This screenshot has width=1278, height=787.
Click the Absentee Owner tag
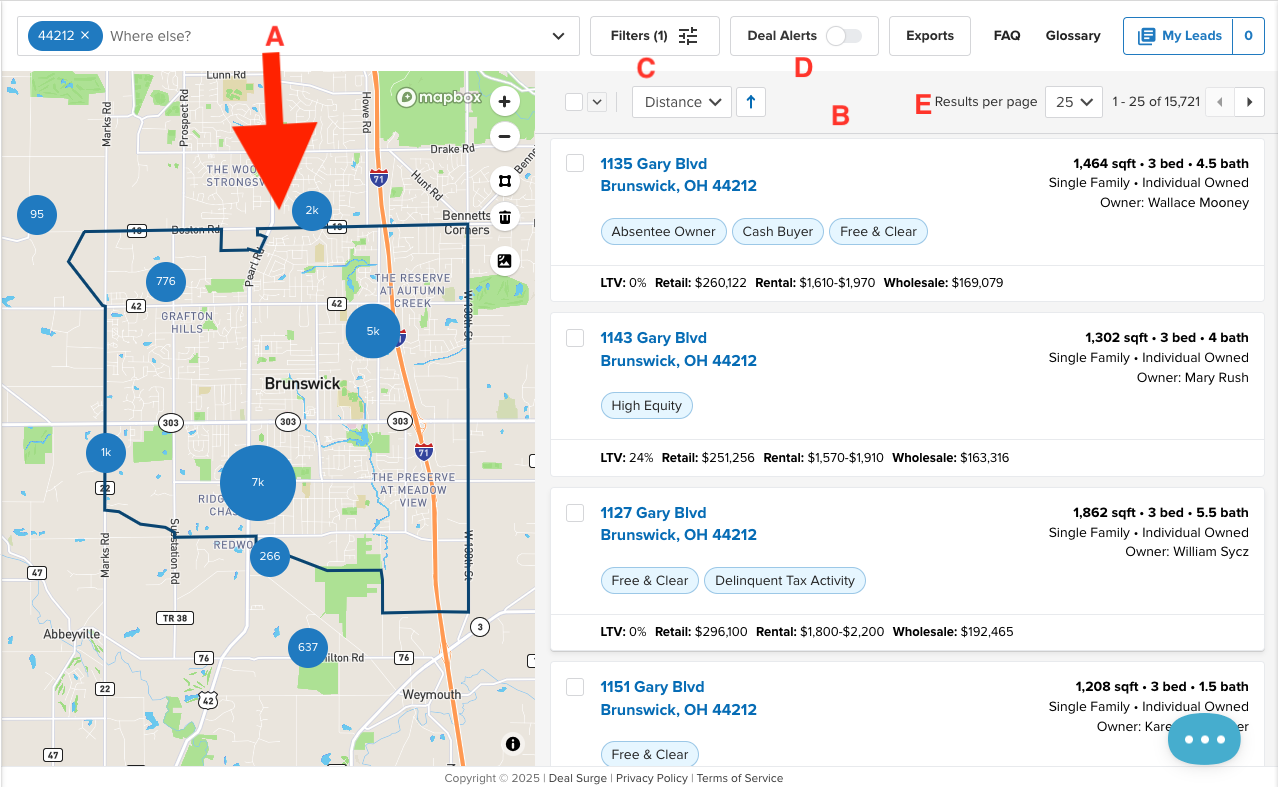pyautogui.click(x=664, y=232)
